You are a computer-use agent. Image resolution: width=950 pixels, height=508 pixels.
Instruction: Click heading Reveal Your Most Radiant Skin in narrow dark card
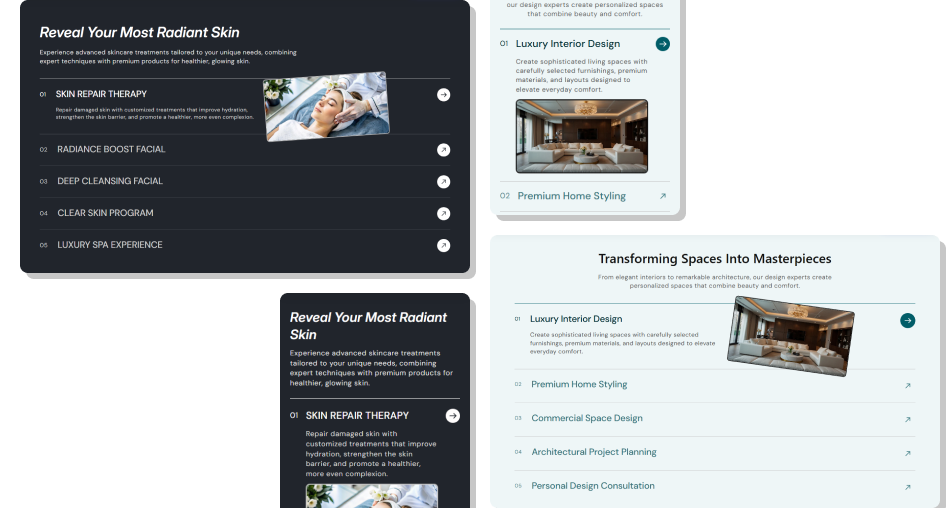pyautogui.click(x=368, y=326)
